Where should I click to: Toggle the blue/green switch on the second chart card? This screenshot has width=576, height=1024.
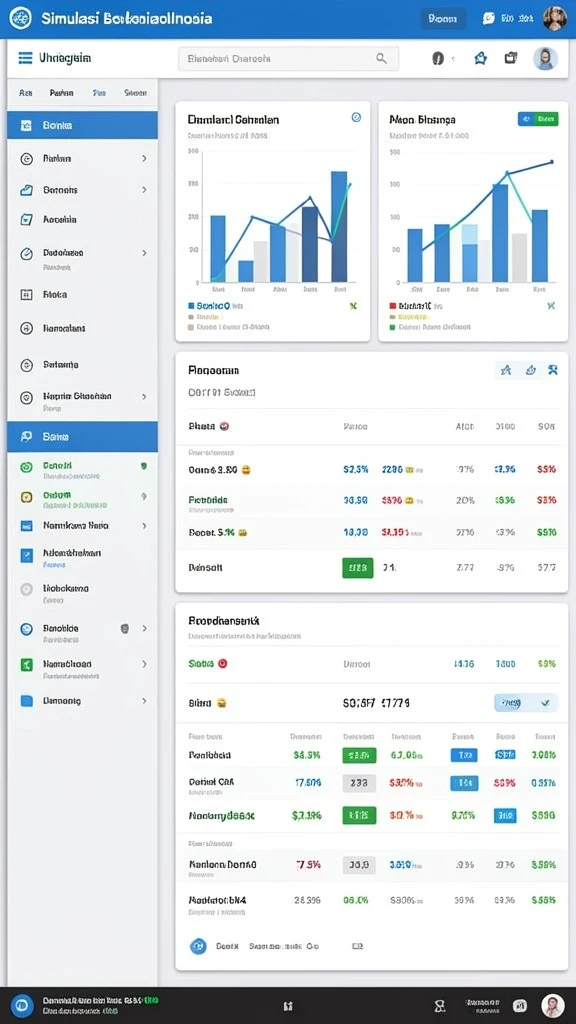(538, 119)
